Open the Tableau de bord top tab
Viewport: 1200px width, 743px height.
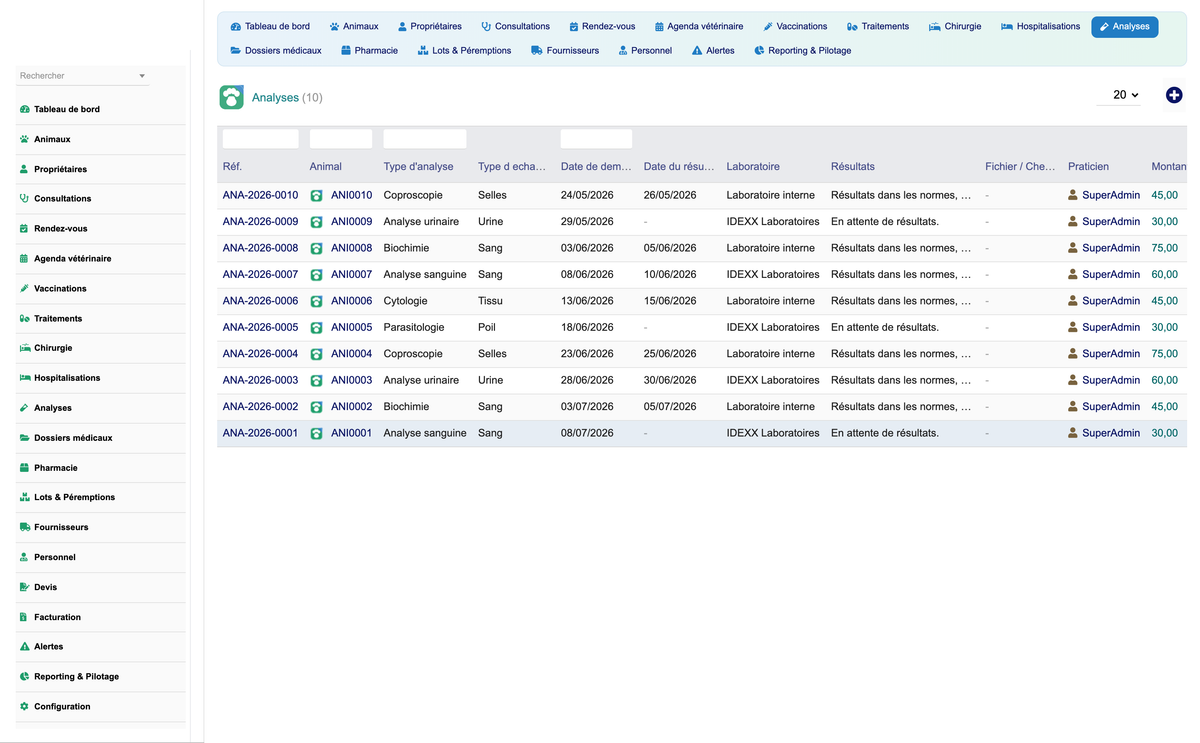point(270,27)
